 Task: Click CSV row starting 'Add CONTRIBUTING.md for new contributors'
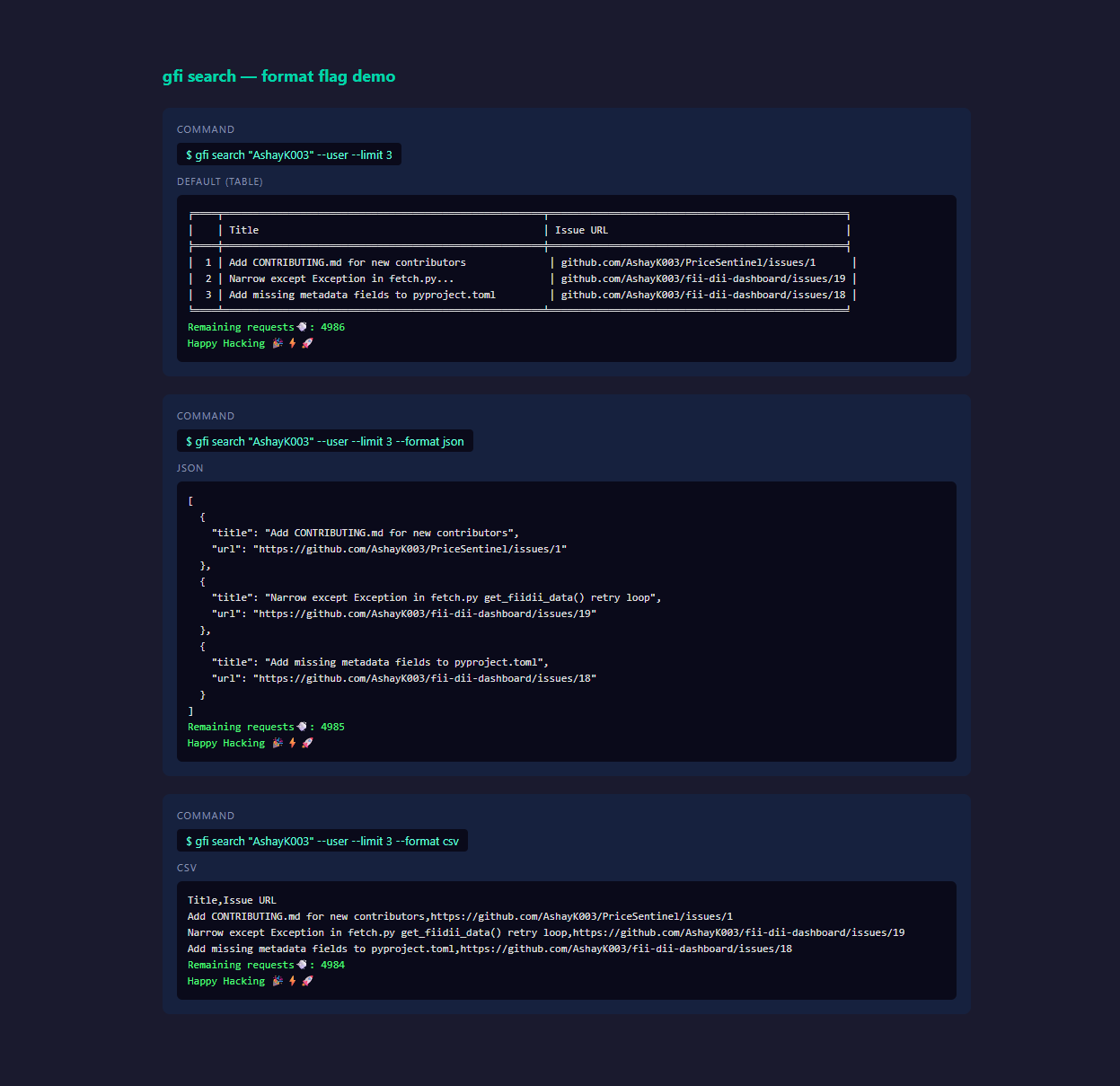point(460,916)
